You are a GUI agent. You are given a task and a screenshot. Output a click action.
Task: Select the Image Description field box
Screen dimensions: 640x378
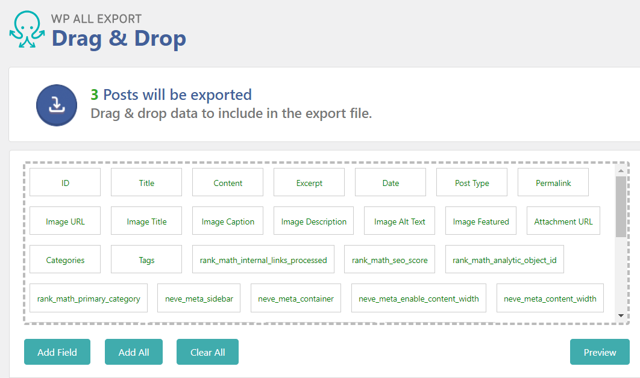tap(313, 221)
